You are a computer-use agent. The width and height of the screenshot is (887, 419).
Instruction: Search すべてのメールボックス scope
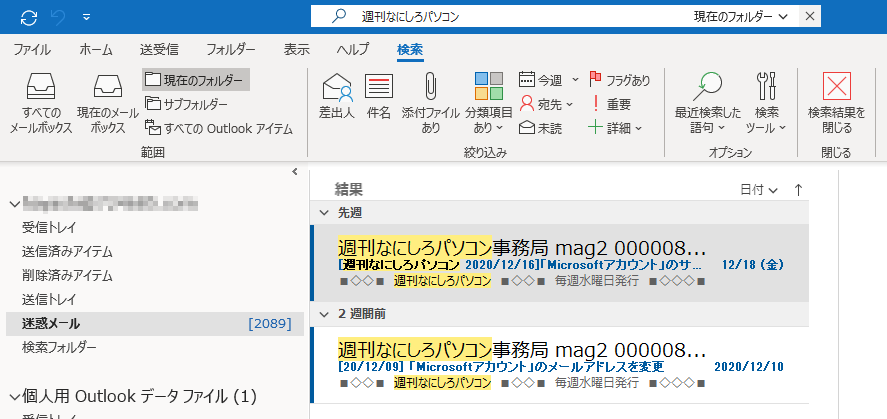pyautogui.click(x=41, y=104)
